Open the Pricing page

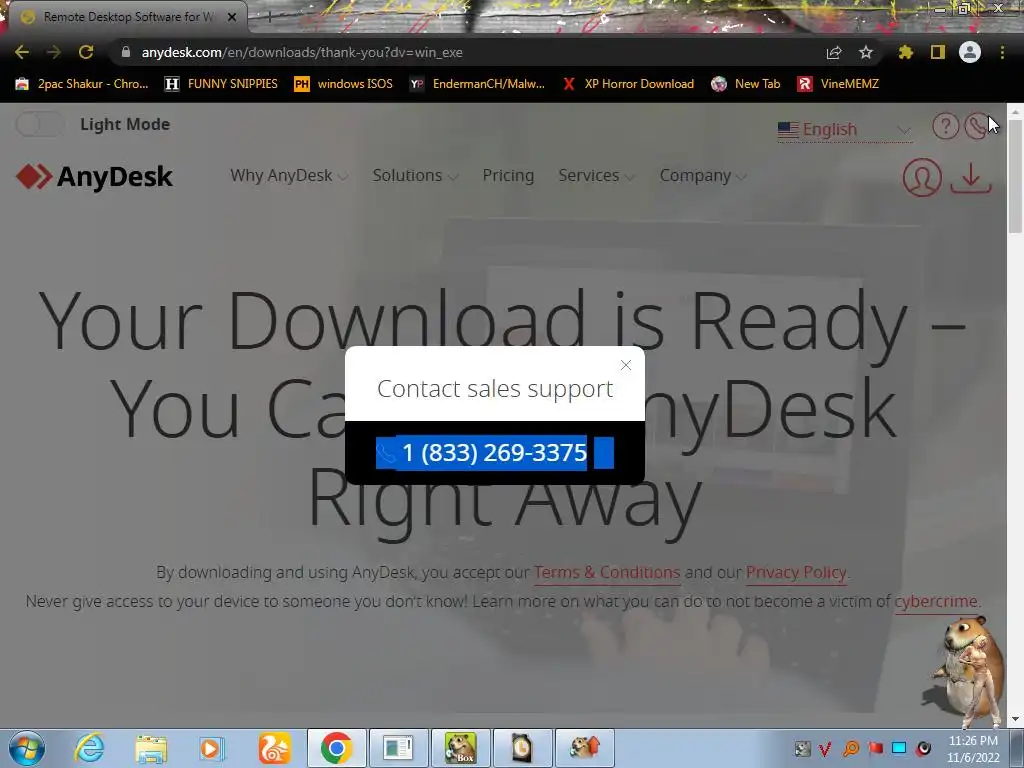[x=508, y=176]
